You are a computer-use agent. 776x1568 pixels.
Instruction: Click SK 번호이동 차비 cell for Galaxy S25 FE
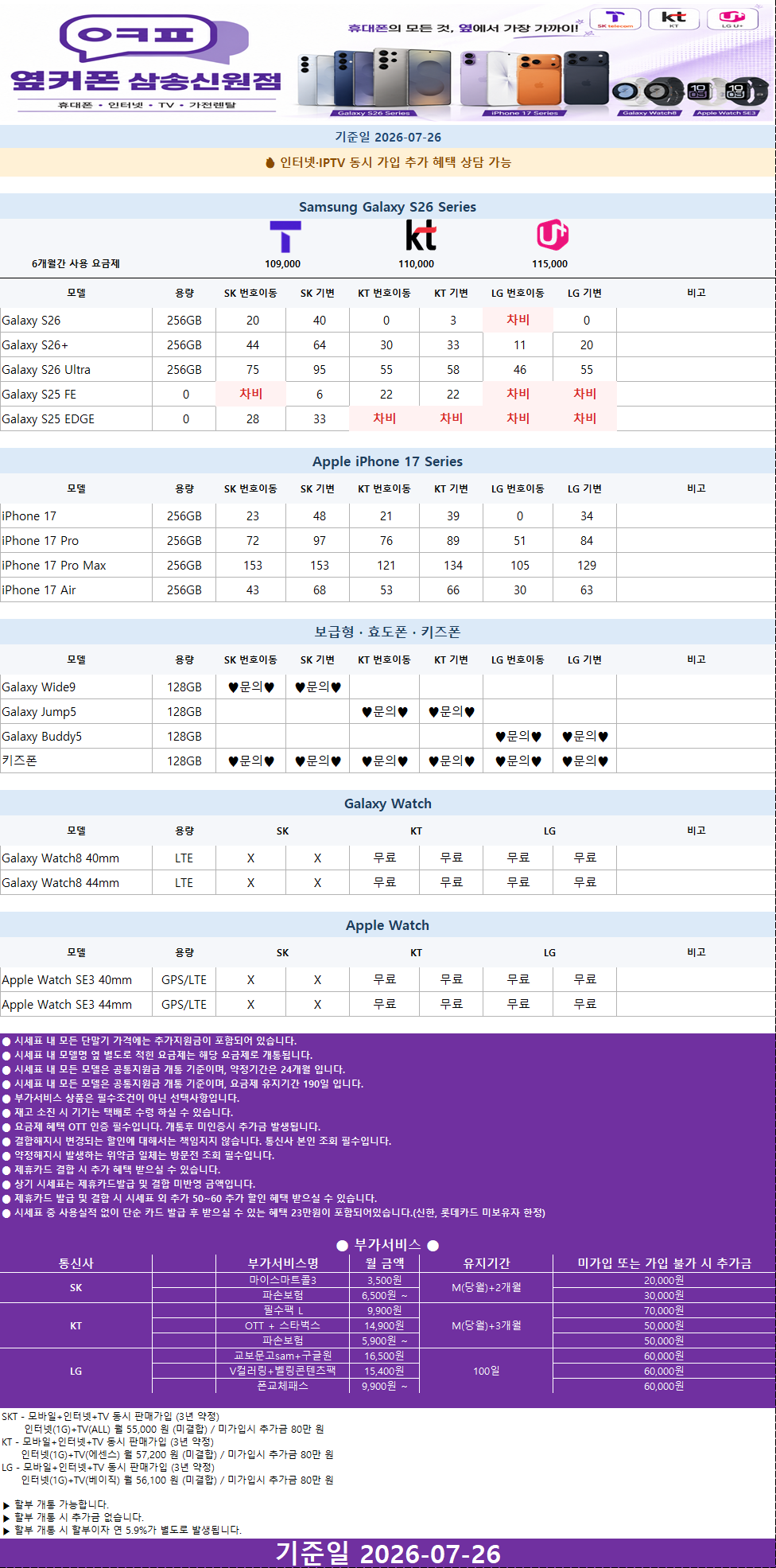251,394
